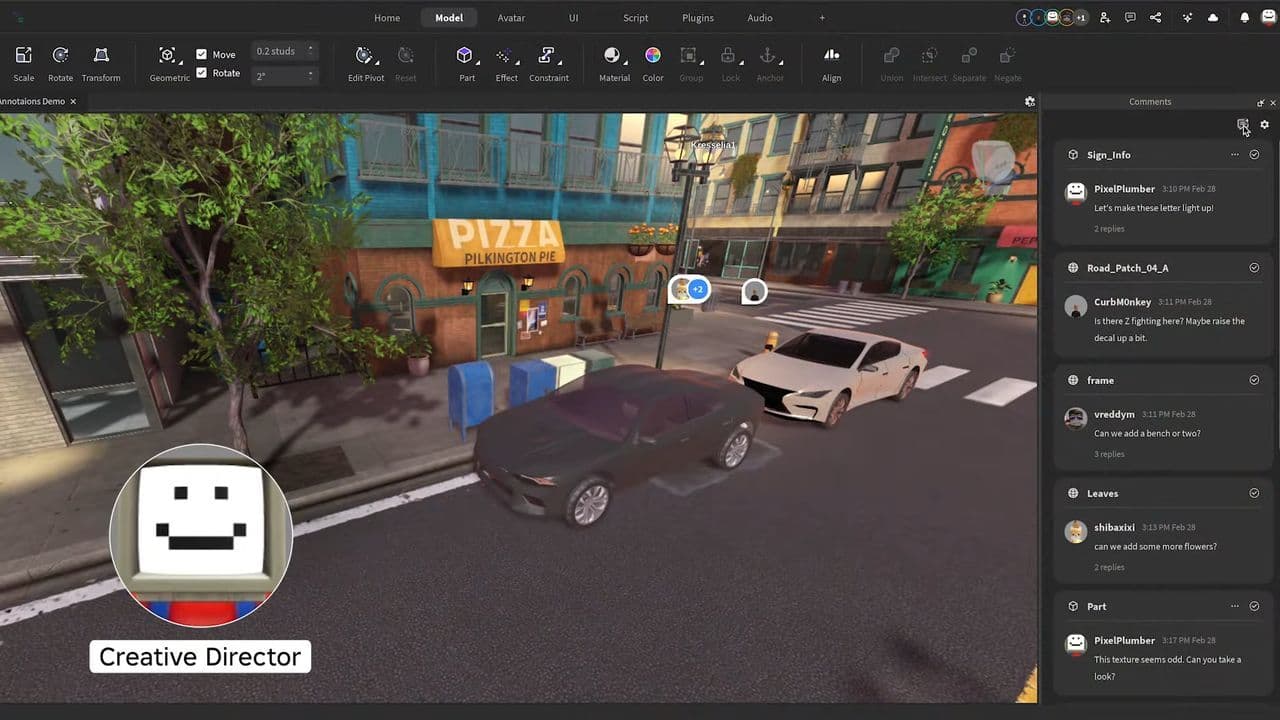
Task: Open the Align tool
Action: pos(831,60)
